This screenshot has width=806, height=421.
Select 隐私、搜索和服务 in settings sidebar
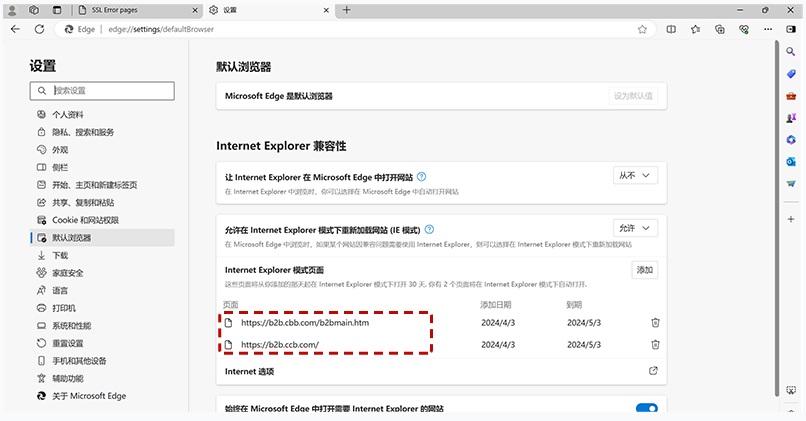tap(83, 132)
